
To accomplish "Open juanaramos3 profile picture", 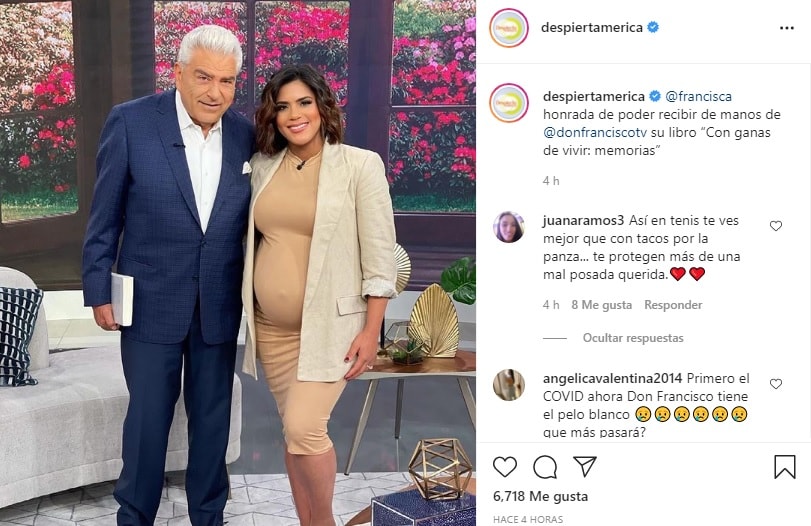I will click(509, 227).
